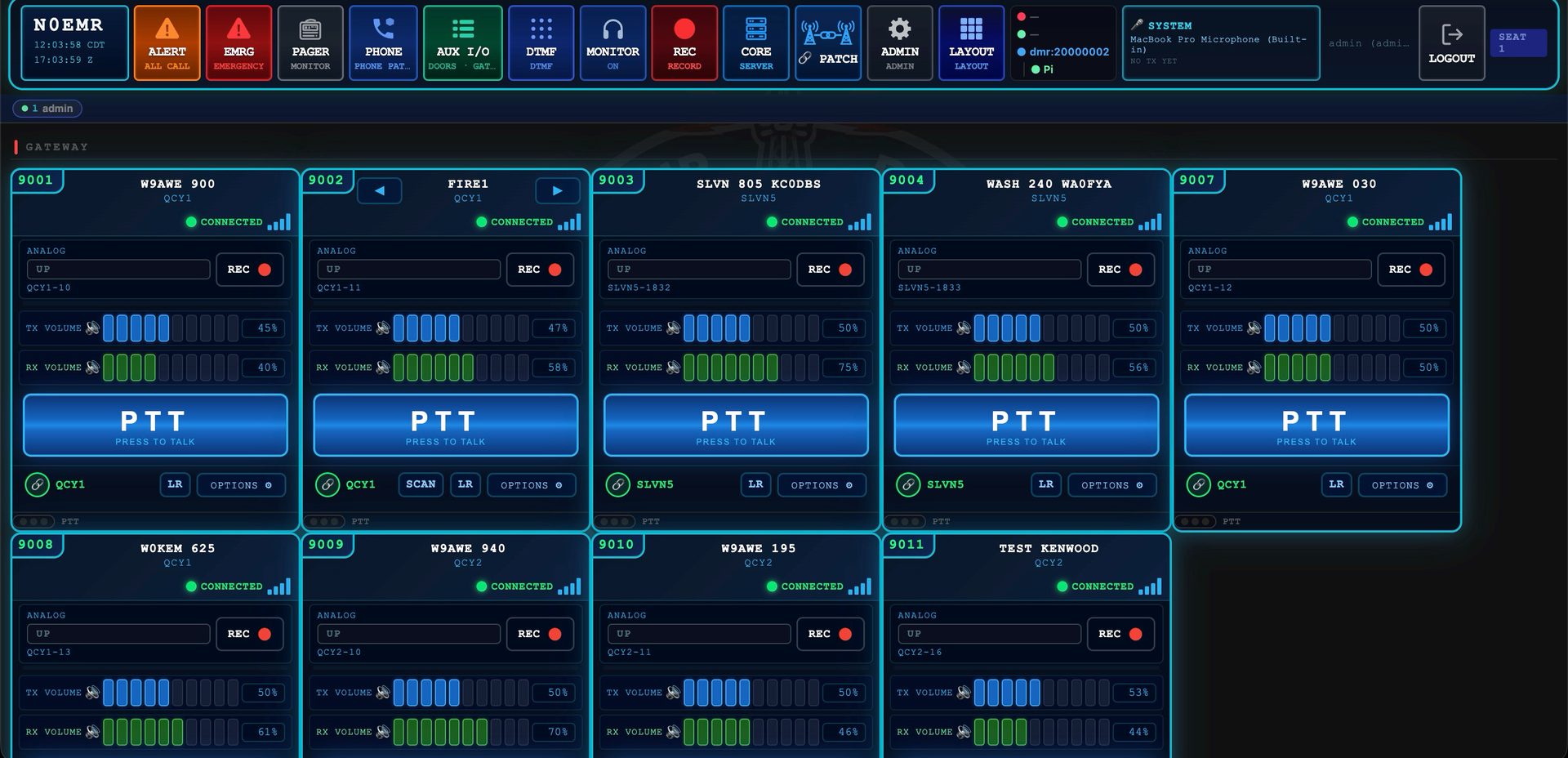Screen dimensions: 1568x758
Task: Trigger the ALERT All Call button
Action: [x=167, y=43]
